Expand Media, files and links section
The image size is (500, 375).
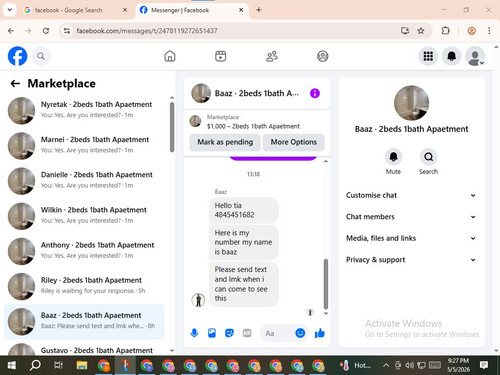411,238
